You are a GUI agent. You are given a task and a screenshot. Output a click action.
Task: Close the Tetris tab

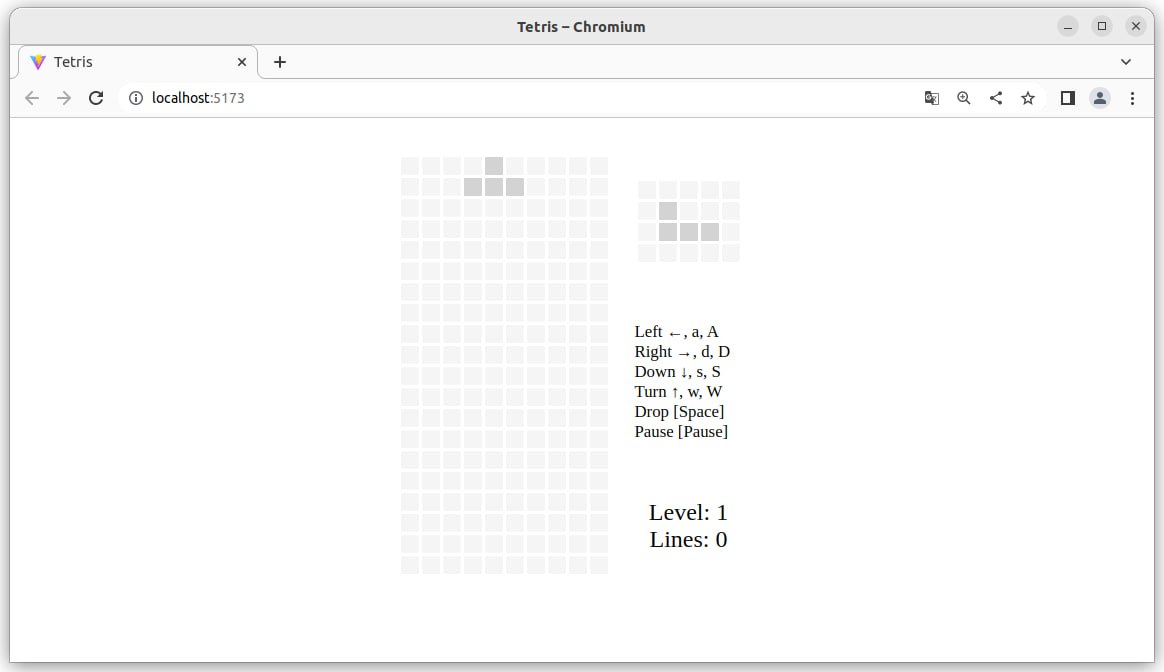(241, 62)
